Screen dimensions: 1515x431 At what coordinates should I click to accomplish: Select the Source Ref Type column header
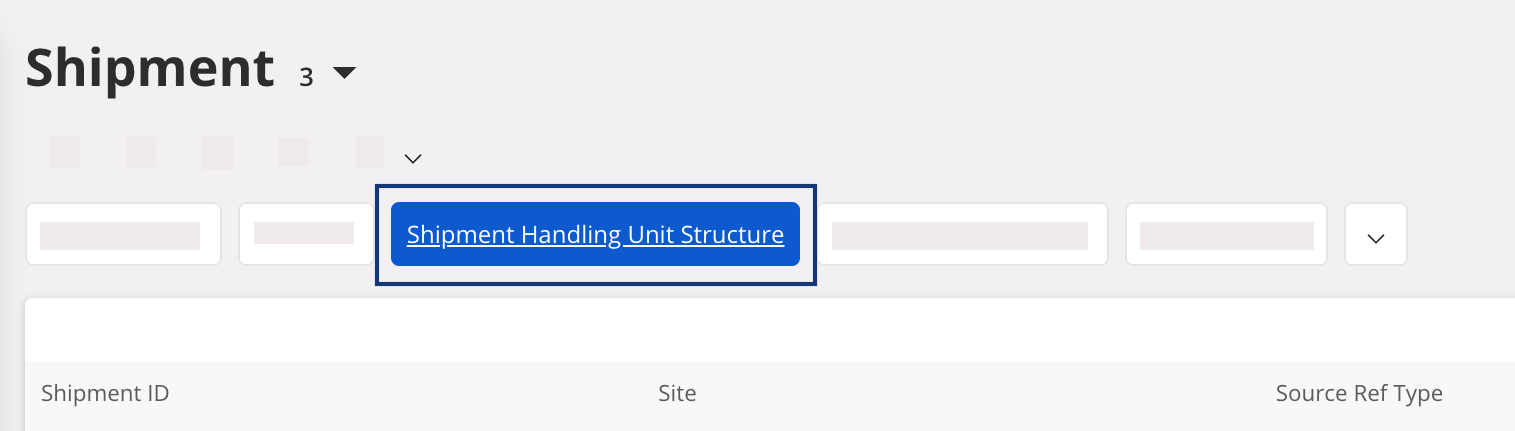click(1358, 394)
